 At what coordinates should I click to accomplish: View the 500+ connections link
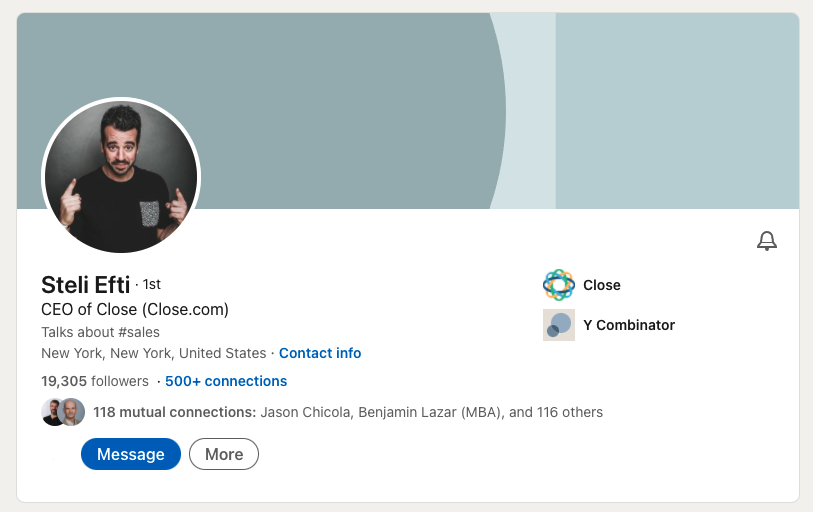(226, 381)
